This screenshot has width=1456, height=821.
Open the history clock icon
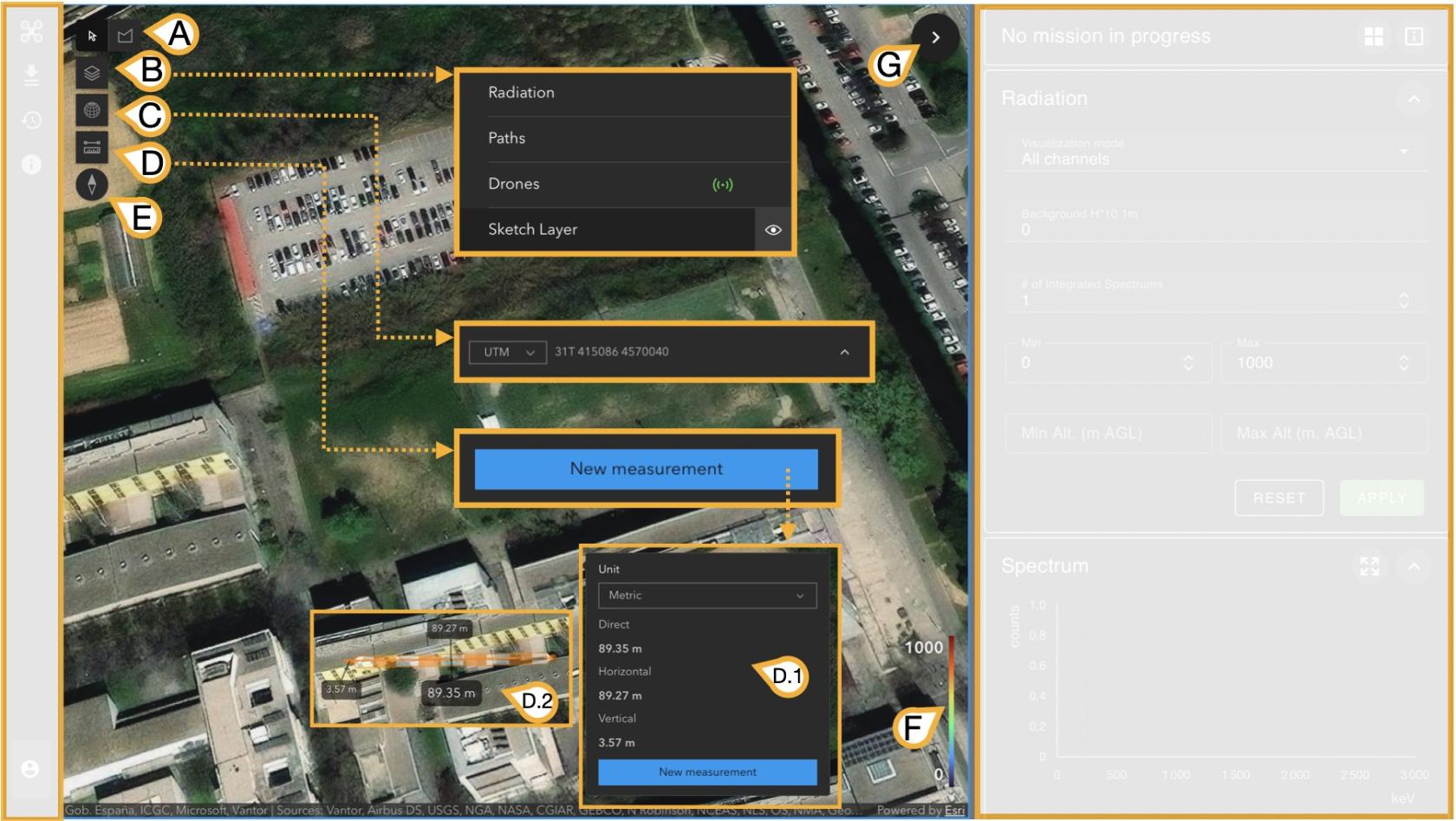[x=31, y=120]
